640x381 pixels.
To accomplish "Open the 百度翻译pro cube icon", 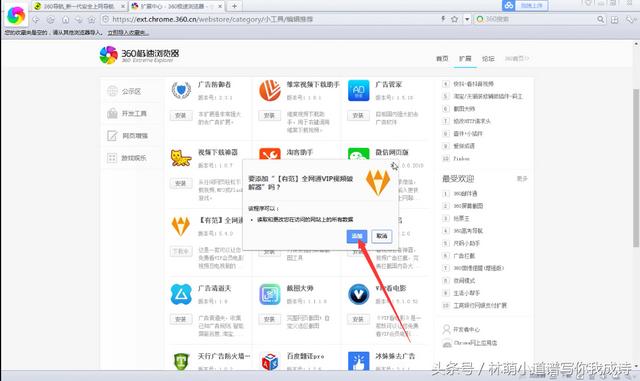I will (270, 361).
